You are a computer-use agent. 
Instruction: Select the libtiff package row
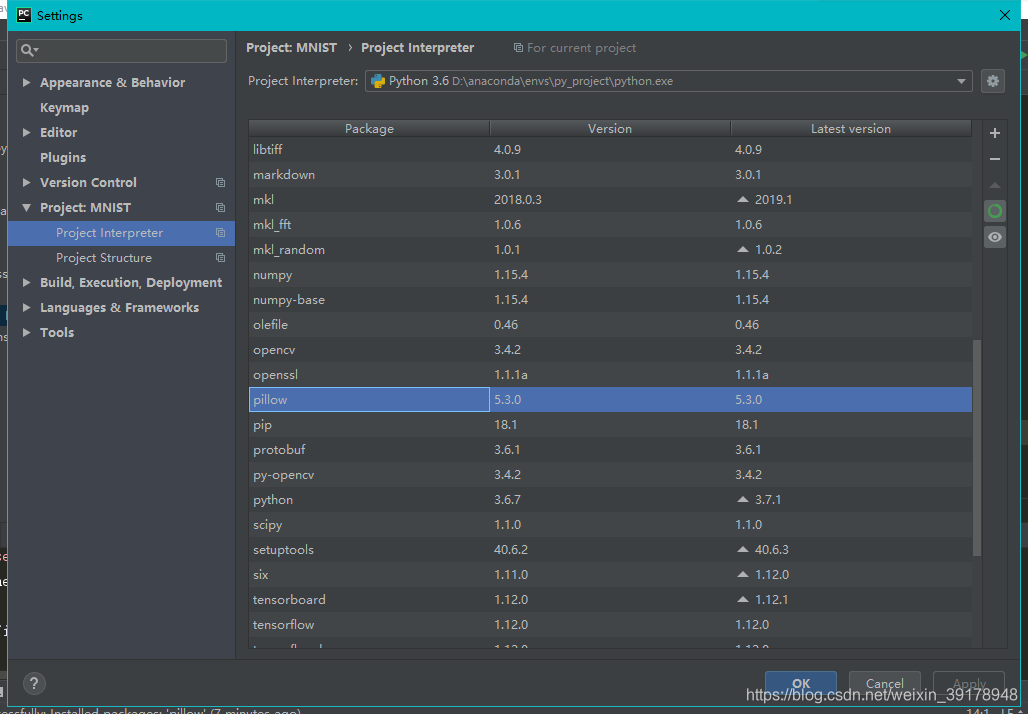tap(610, 149)
